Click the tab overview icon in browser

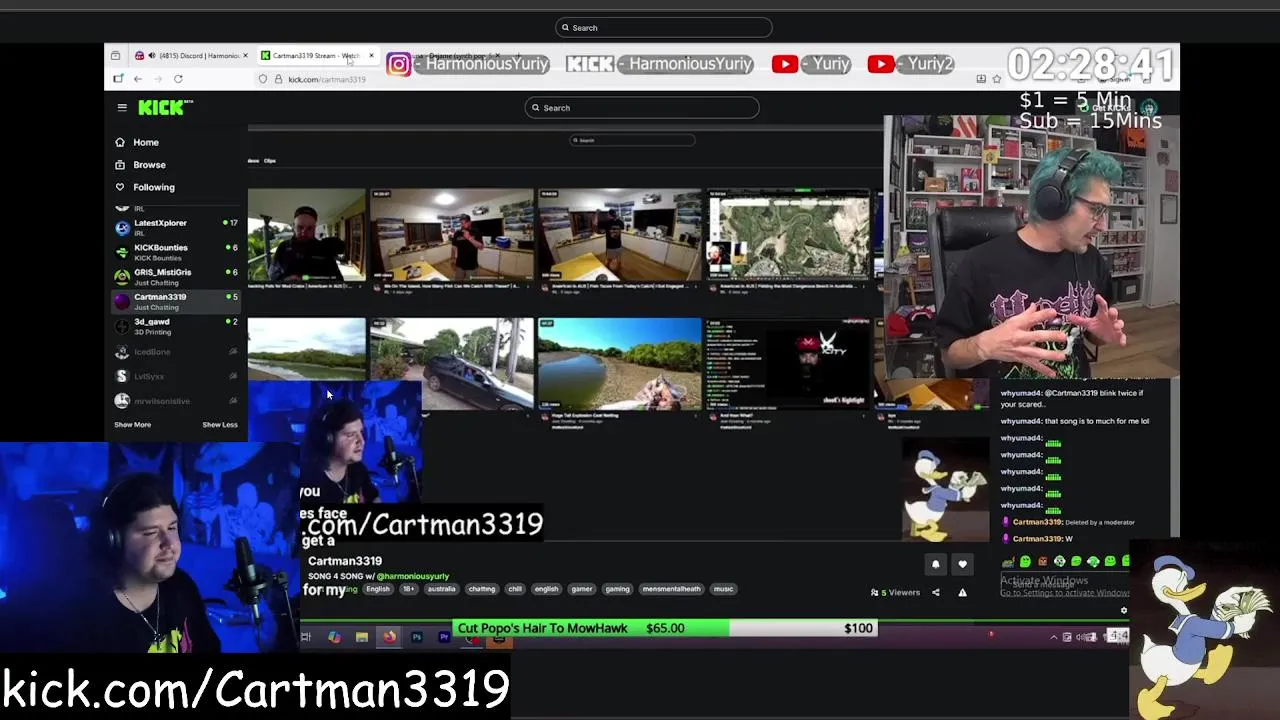point(116,56)
